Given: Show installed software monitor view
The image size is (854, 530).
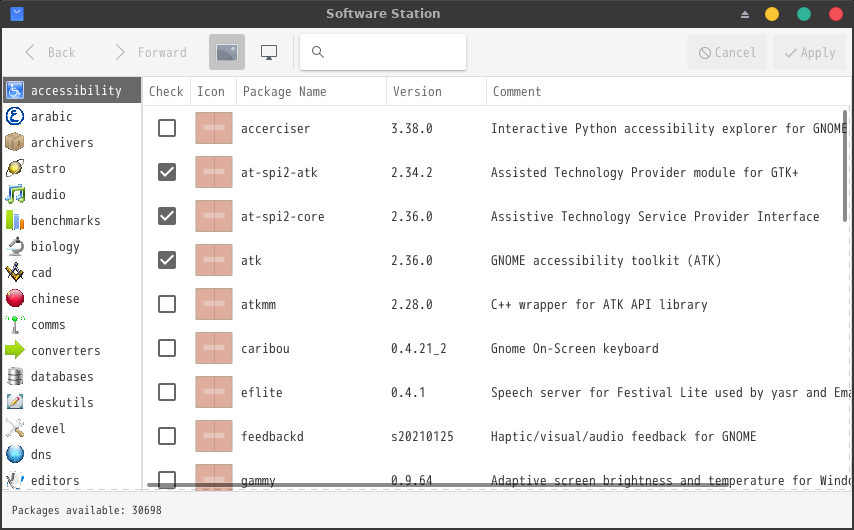Looking at the screenshot, I should pos(269,52).
